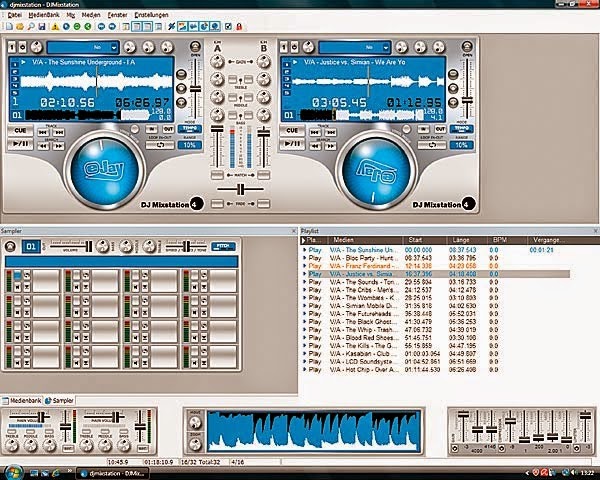Click the CUE button on deck A
This screenshot has width=600, height=480.
pos(20,131)
